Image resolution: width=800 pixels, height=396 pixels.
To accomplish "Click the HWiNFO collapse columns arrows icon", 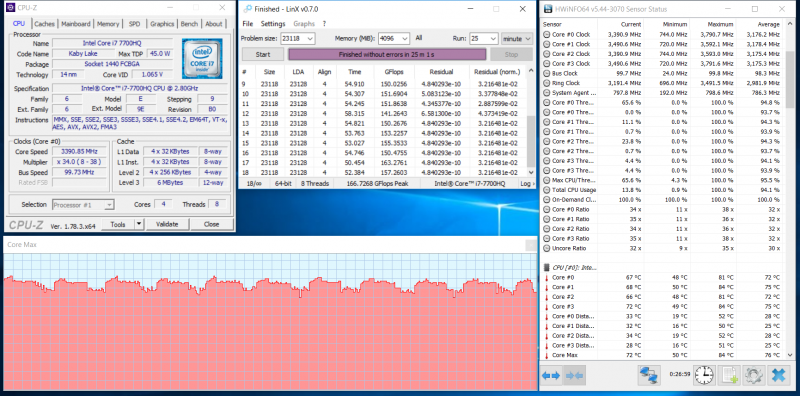I will (x=574, y=376).
